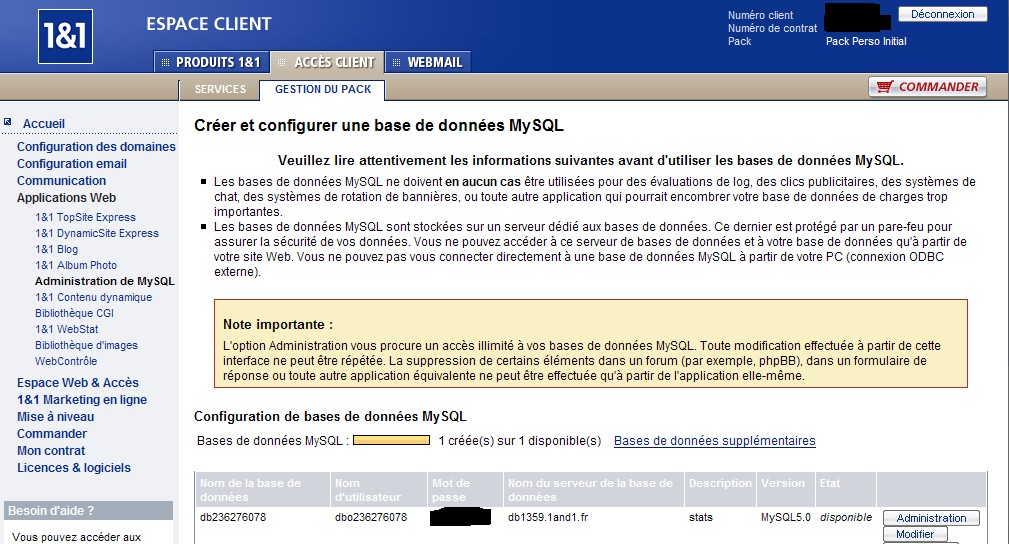The height and width of the screenshot is (544, 1009).
Task: Open 1&1 TopSite Express
Action: tap(86, 218)
